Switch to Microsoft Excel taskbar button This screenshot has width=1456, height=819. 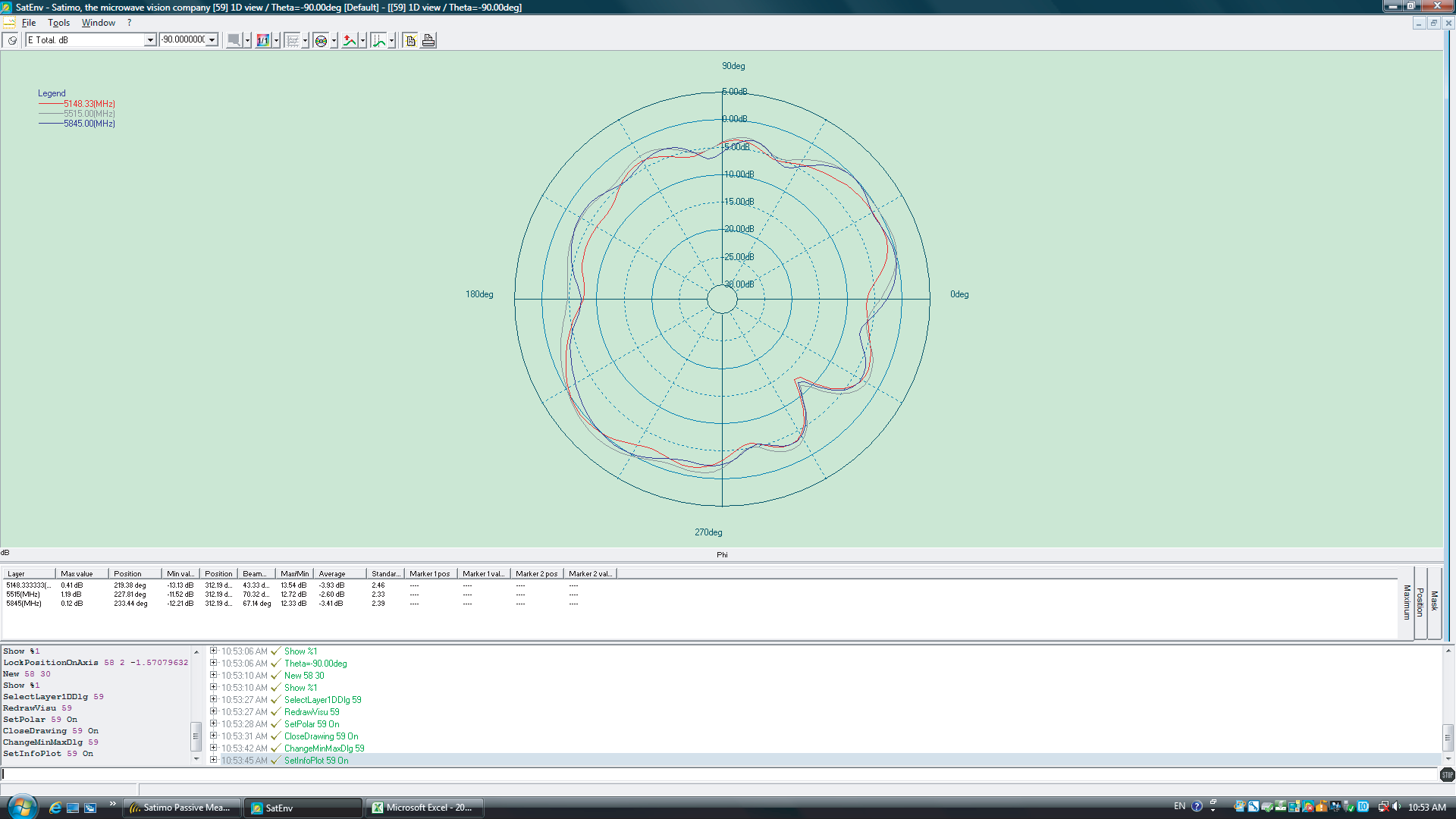coord(425,808)
